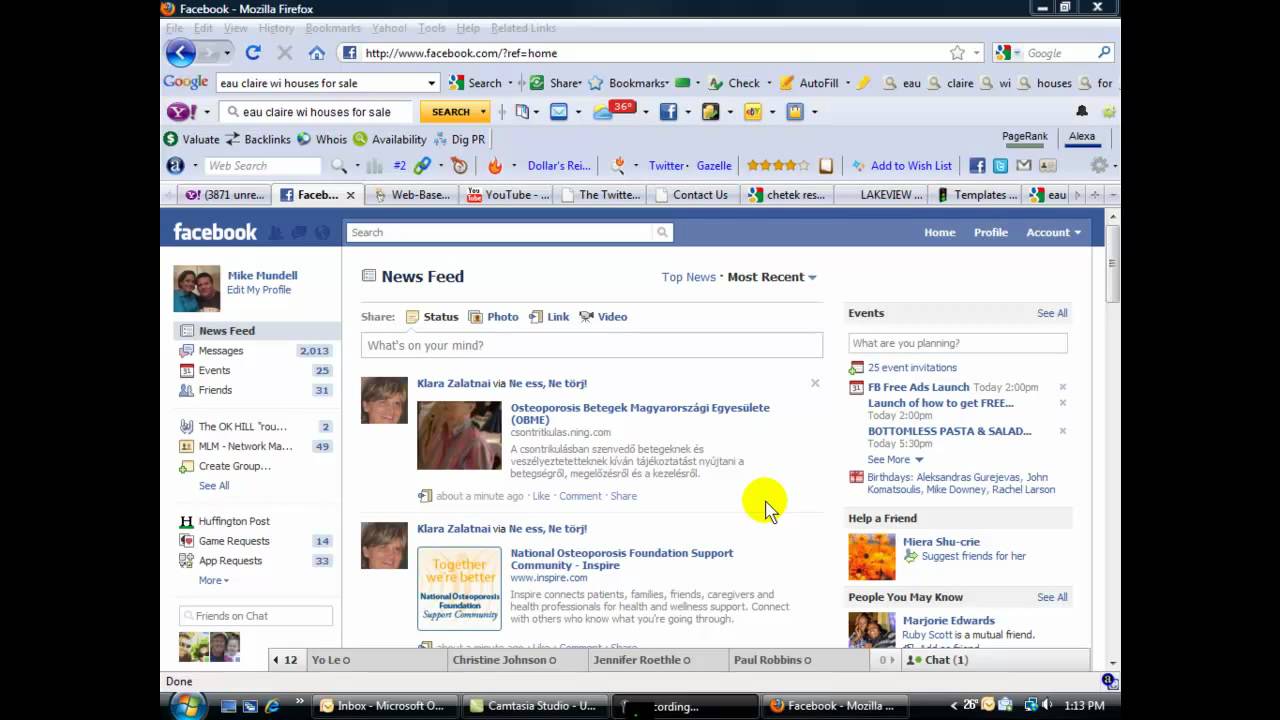The image size is (1280, 720).
Task: Switch feed to Top News
Action: pyautogui.click(x=688, y=277)
